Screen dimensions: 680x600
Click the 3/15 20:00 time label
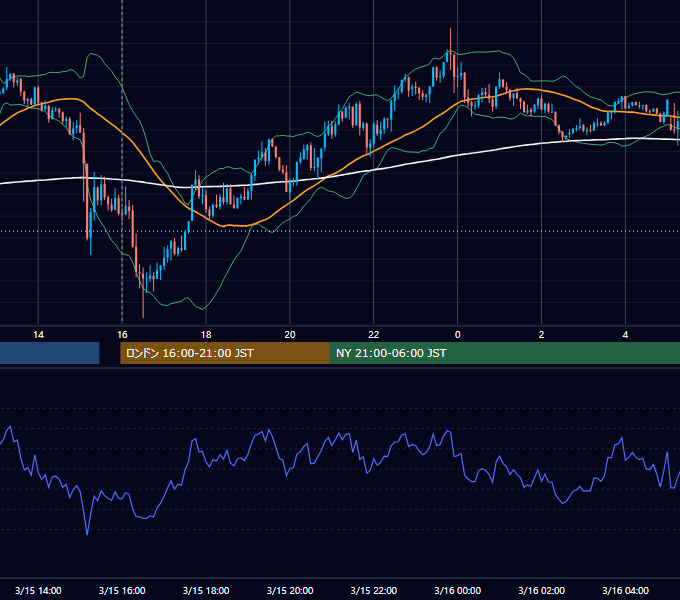click(290, 590)
